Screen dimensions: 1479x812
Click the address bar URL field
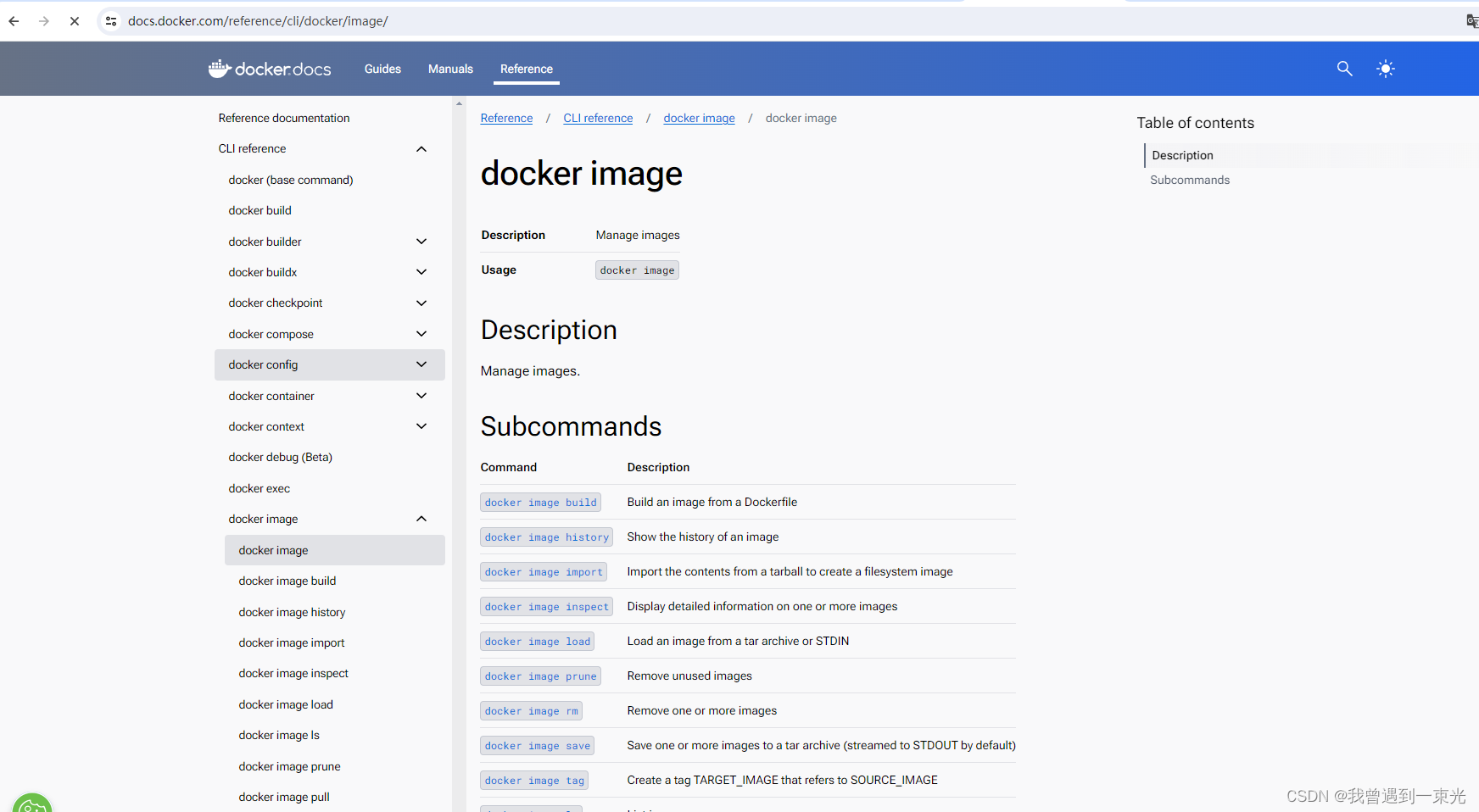click(x=789, y=21)
